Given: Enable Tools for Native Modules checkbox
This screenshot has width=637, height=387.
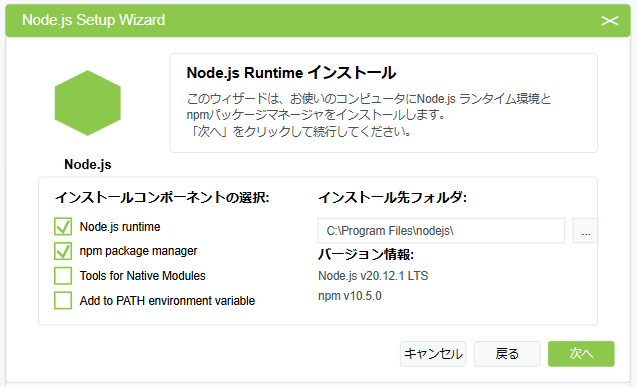Looking at the screenshot, I should click(x=63, y=276).
